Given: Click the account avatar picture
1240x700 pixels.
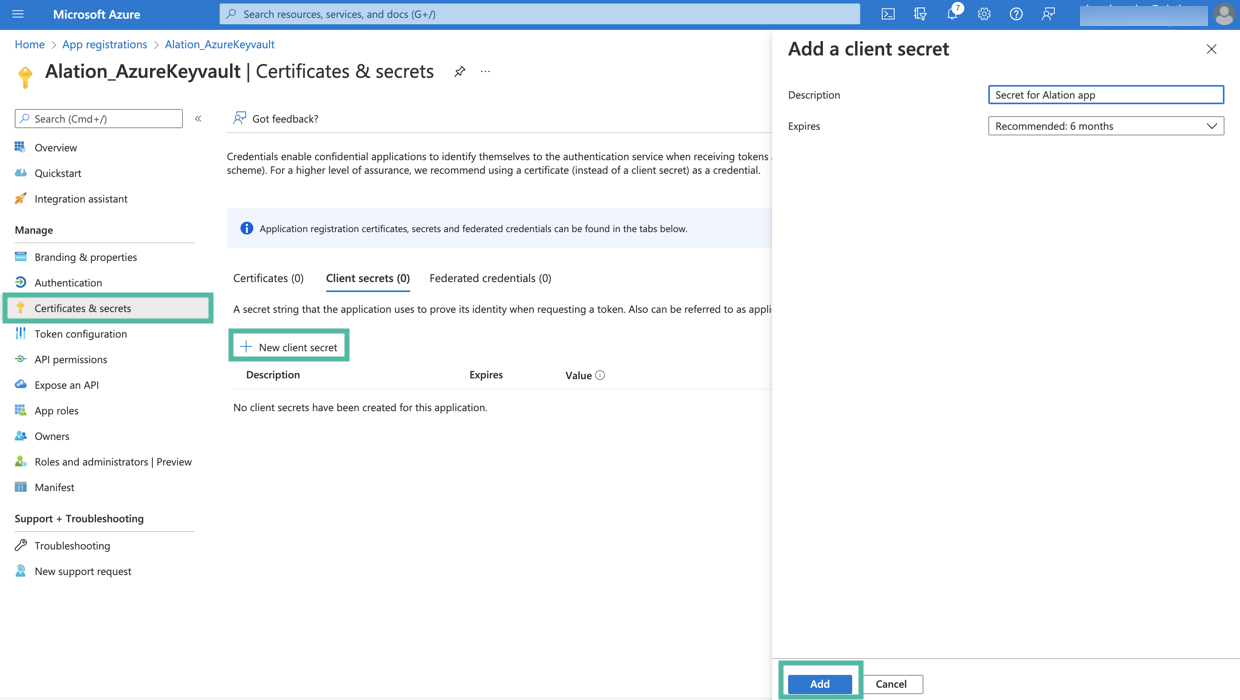Looking at the screenshot, I should point(1224,14).
